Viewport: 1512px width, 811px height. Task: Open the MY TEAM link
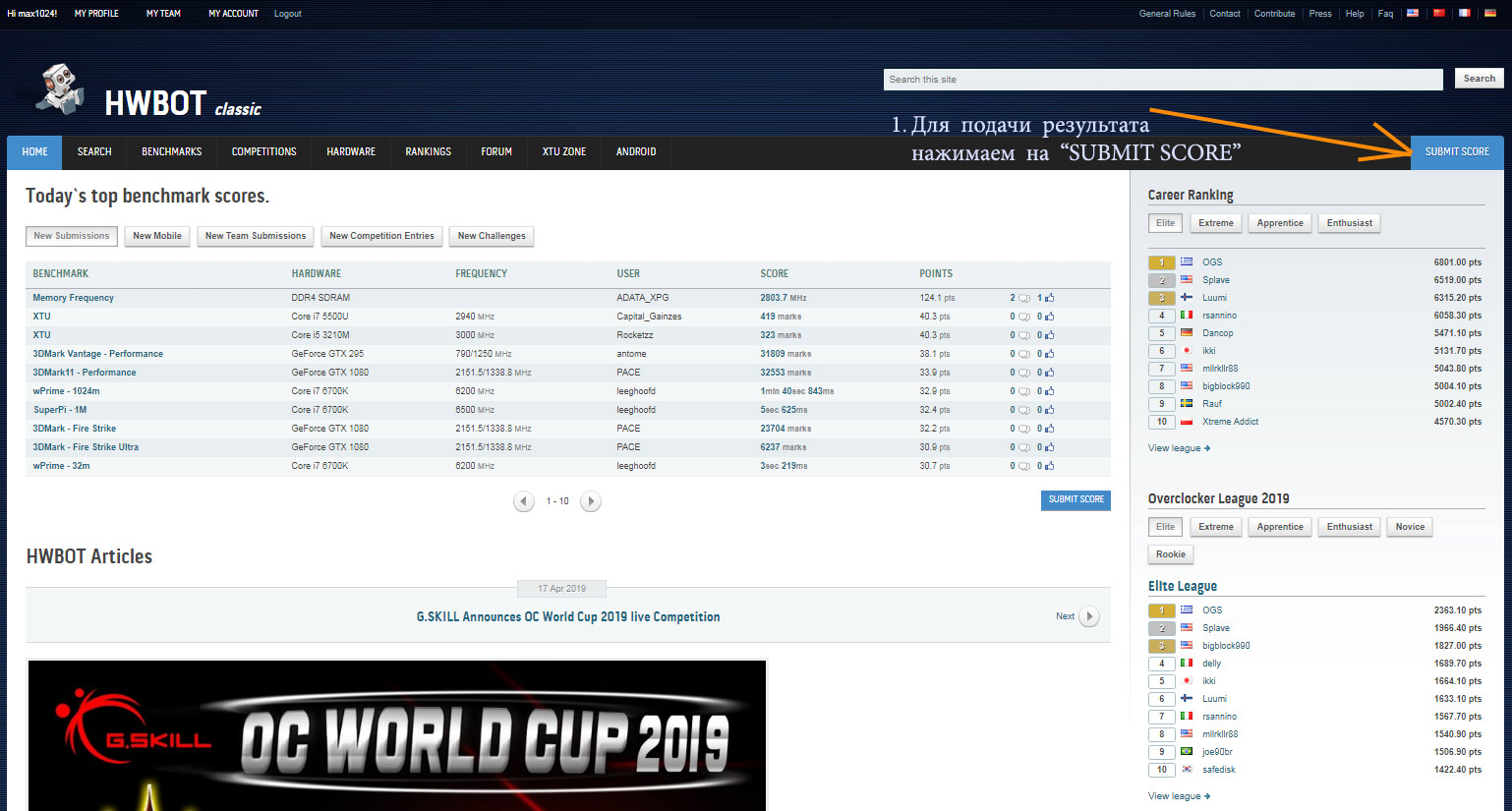[x=163, y=14]
